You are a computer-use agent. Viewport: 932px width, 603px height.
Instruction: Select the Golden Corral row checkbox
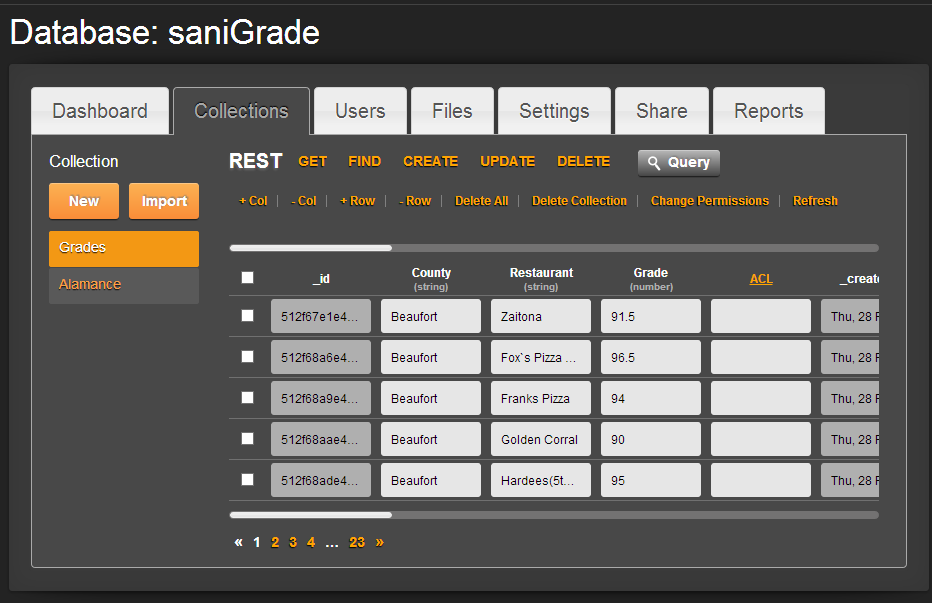coord(248,439)
